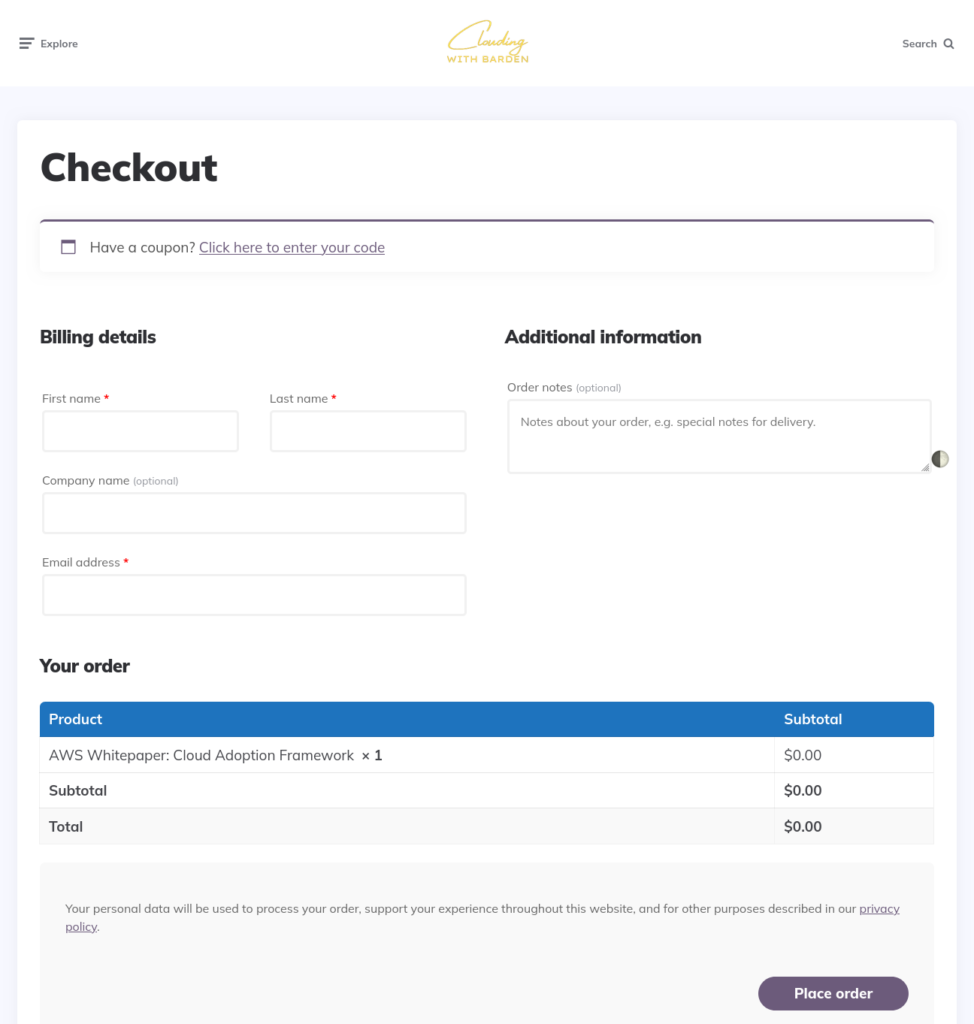Focus the First name field
Screen dimensions: 974x1024
pyautogui.click(x=140, y=431)
